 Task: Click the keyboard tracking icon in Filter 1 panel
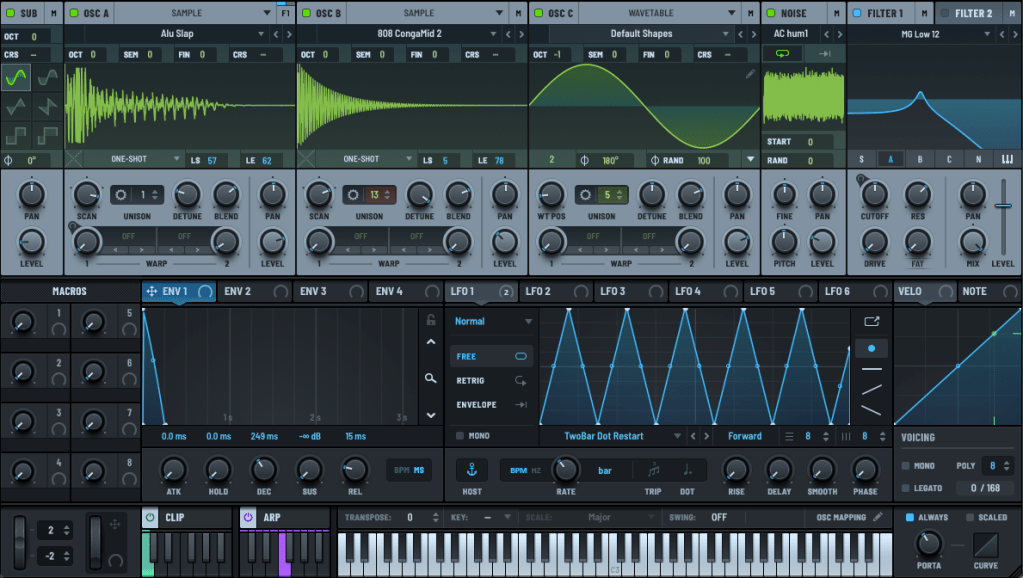pos(1009,157)
